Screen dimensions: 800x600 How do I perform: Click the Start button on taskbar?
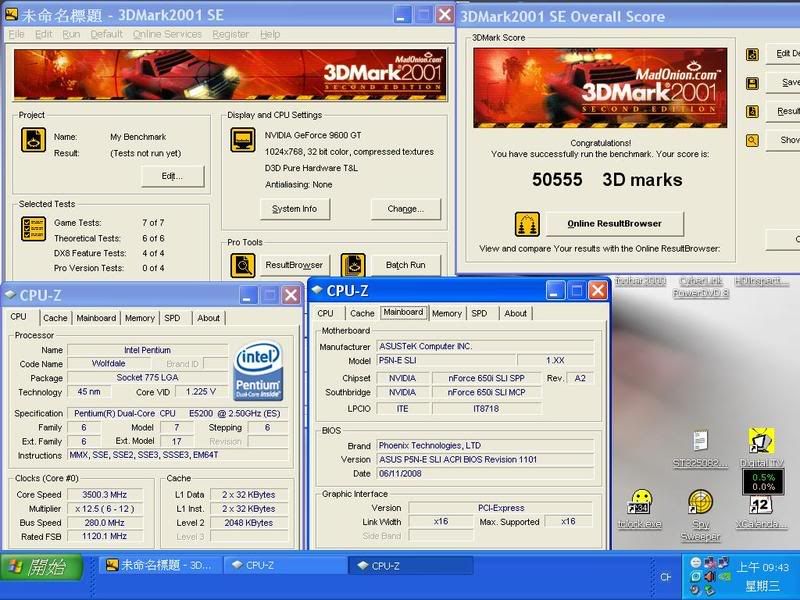(x=42, y=567)
